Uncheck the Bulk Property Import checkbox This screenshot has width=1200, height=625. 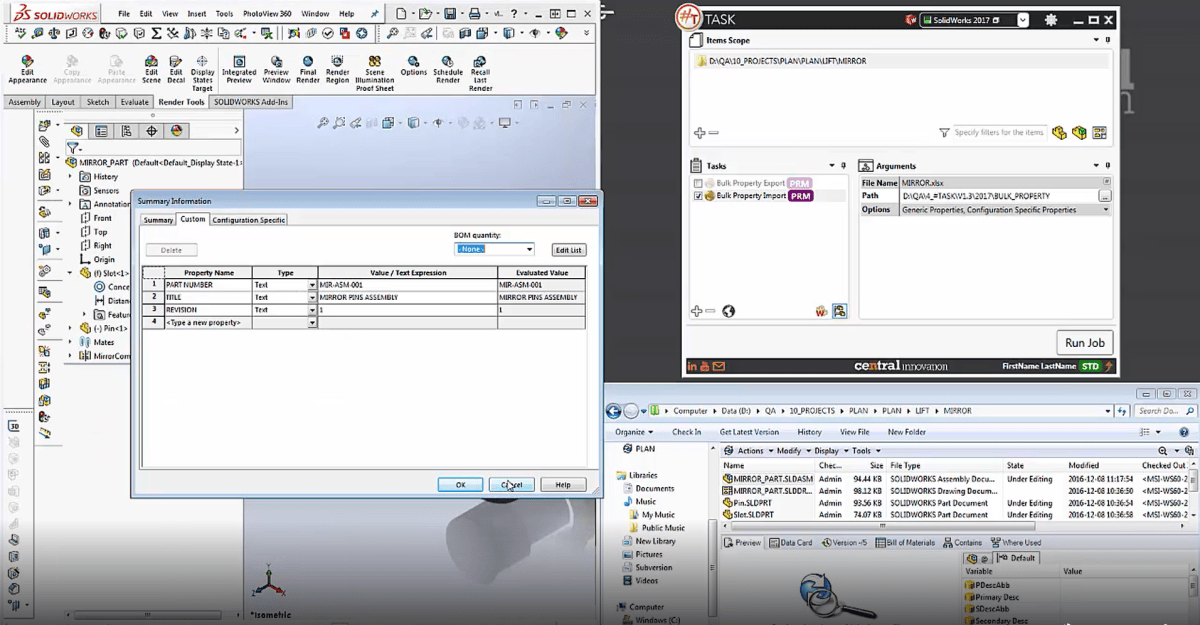coord(698,197)
